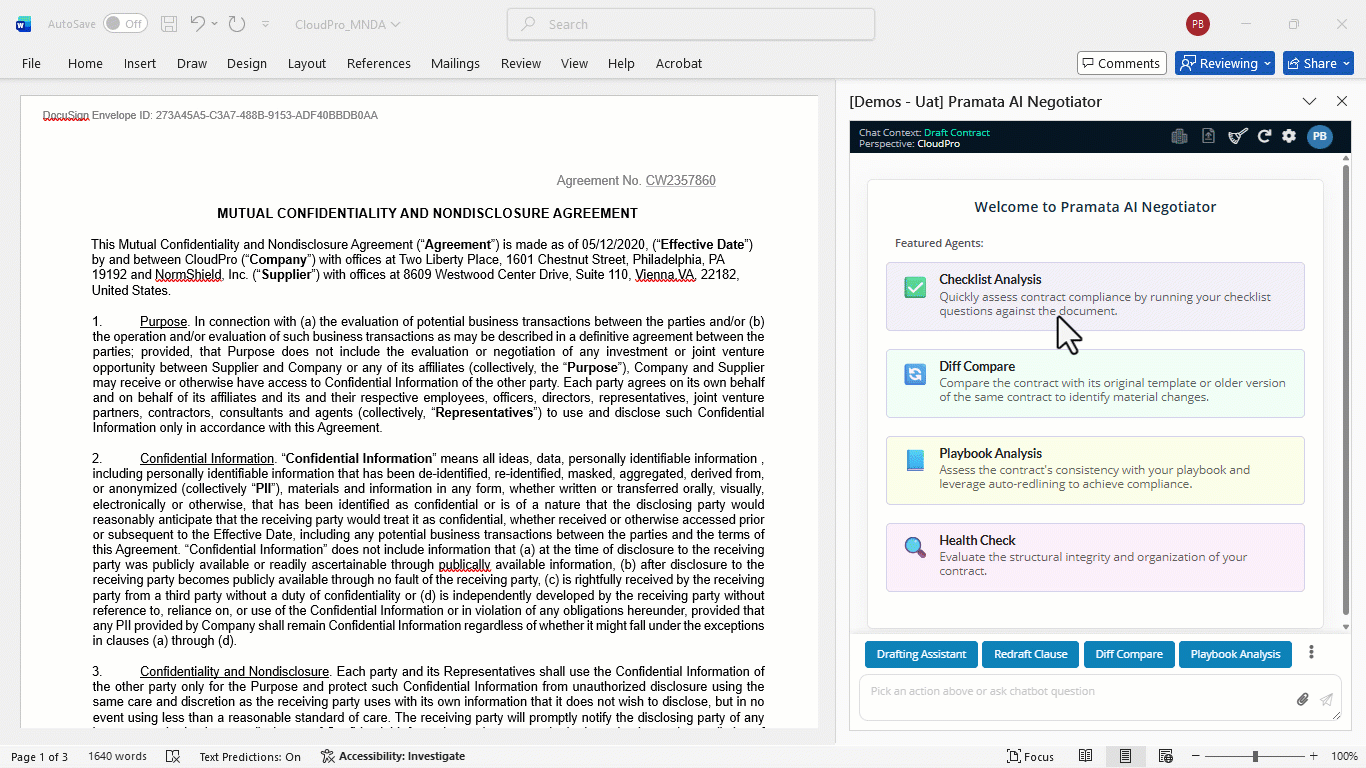Open the View tab
Image resolution: width=1366 pixels, height=768 pixels.
pyautogui.click(x=574, y=63)
